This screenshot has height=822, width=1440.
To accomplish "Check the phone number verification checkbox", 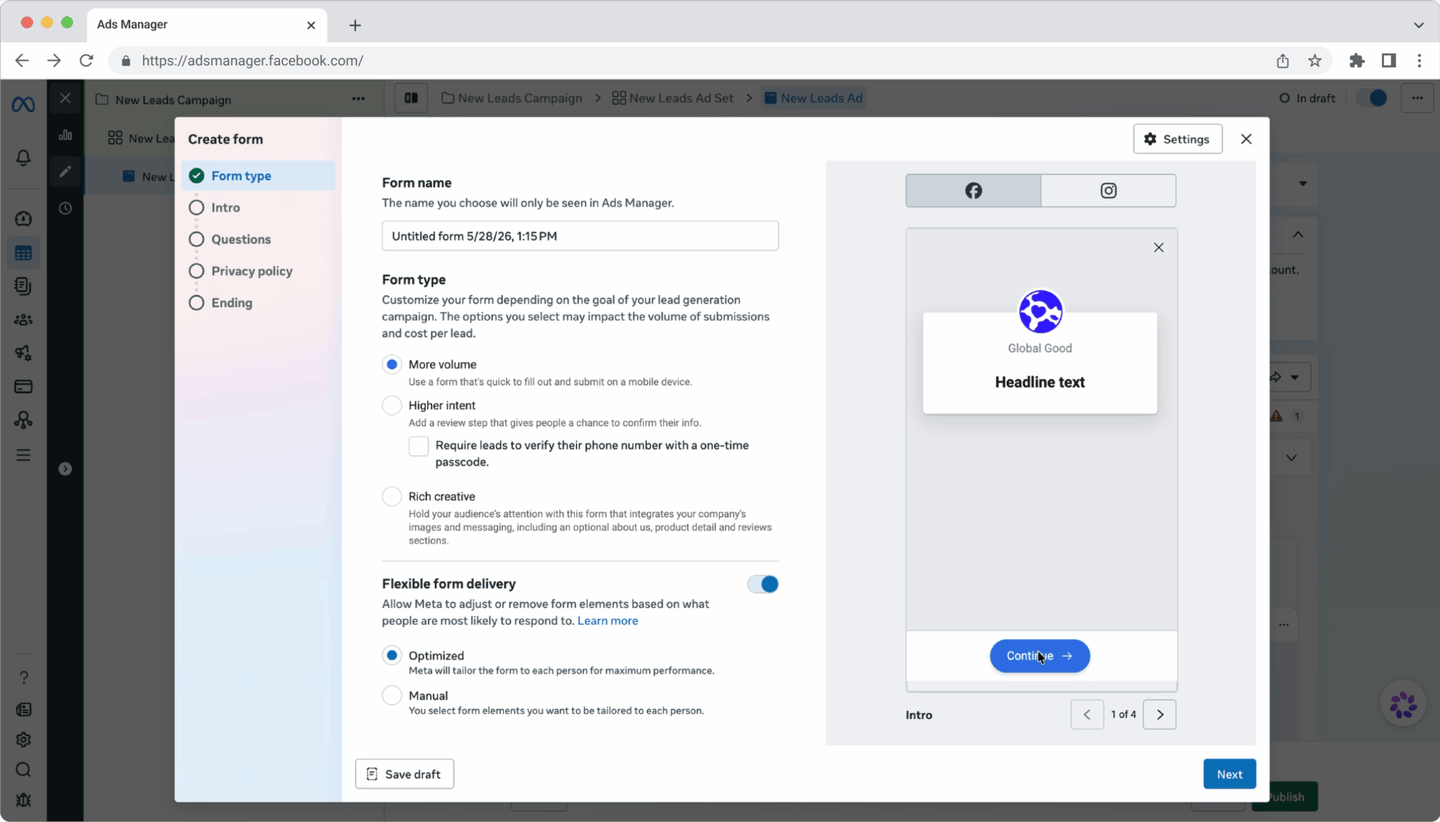I will 419,446.
